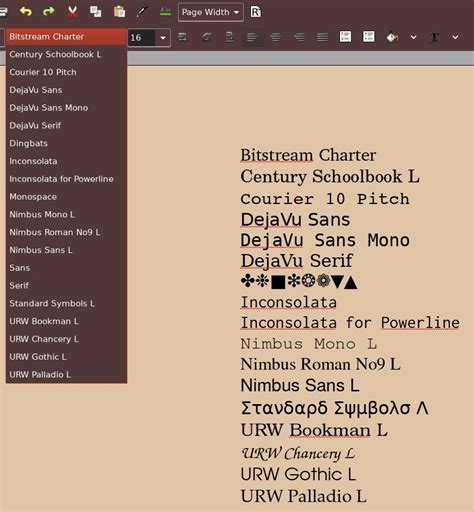Open text color chevron menu
Viewport: 474px width, 512px height.
pyautogui.click(x=455, y=37)
